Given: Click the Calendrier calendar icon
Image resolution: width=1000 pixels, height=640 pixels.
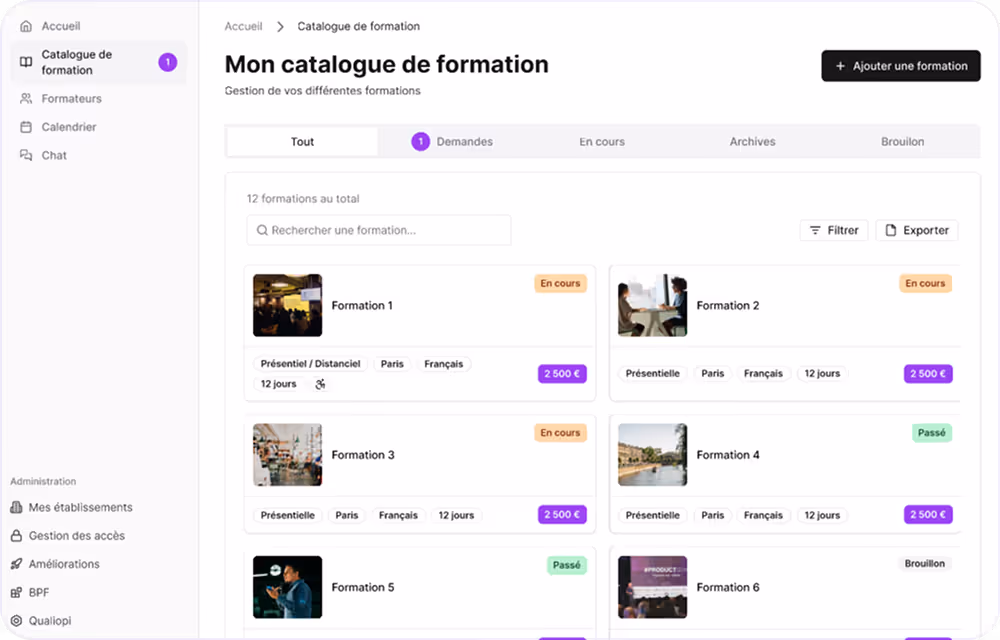Looking at the screenshot, I should [26, 127].
